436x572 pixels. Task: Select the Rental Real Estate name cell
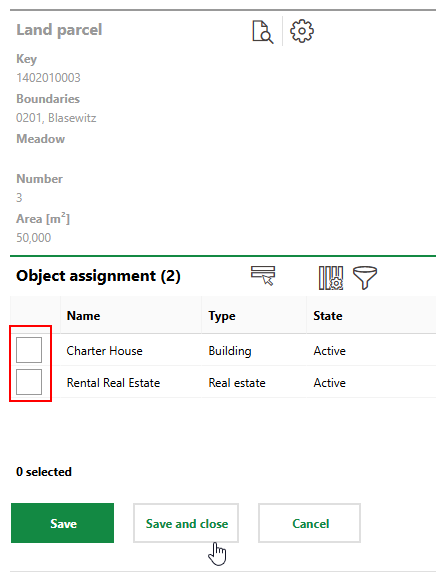(x=113, y=383)
